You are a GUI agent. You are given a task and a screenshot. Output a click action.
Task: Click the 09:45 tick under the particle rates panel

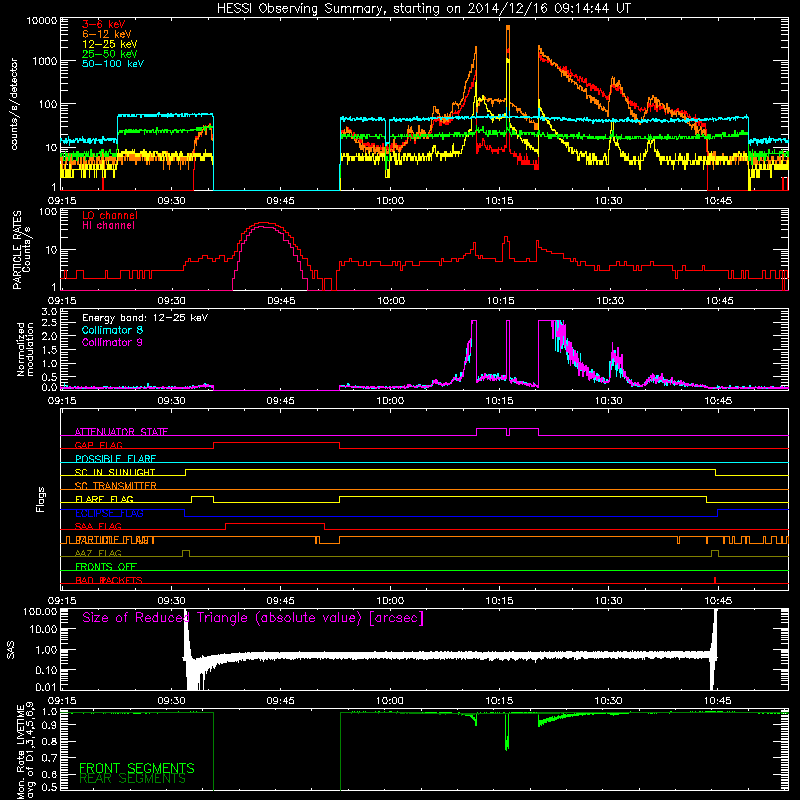coord(281,301)
